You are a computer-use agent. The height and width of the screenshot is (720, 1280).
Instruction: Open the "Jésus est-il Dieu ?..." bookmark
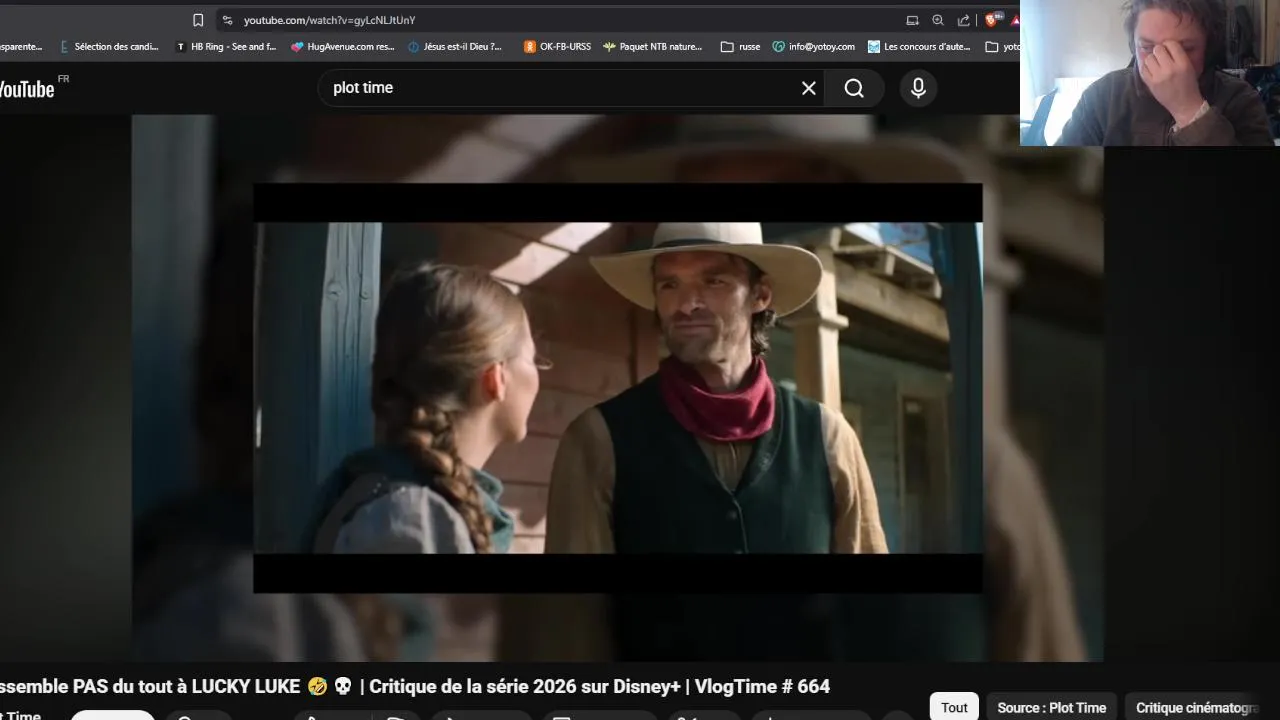click(455, 46)
